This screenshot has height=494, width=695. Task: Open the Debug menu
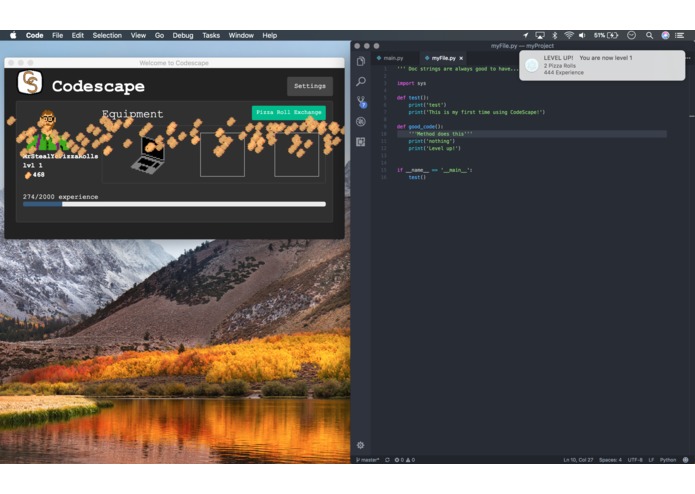click(x=183, y=35)
